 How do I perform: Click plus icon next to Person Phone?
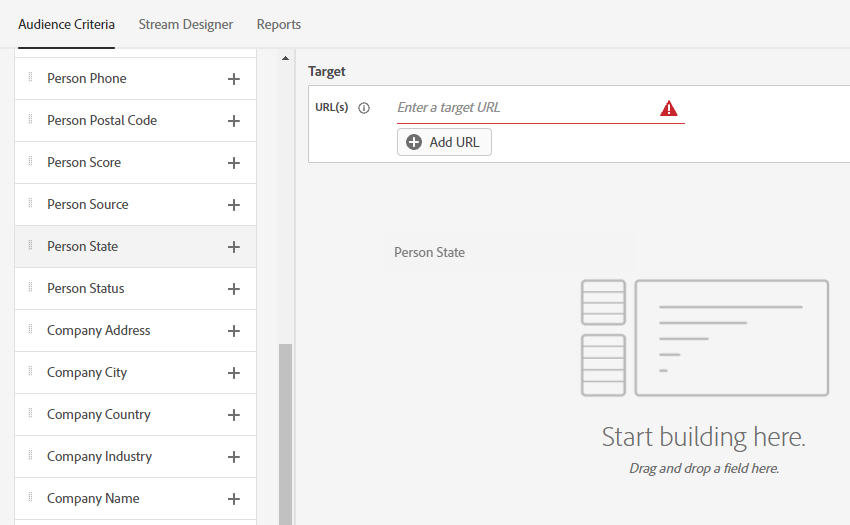tap(234, 79)
